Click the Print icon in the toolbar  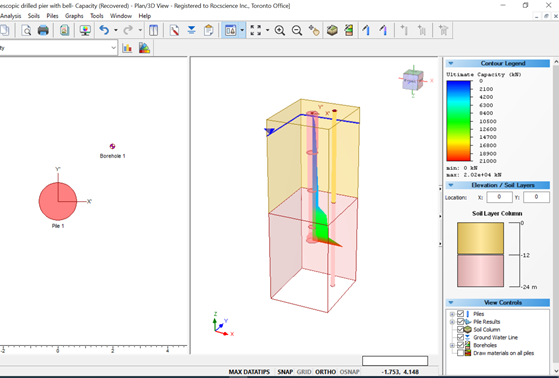pyautogui.click(x=43, y=30)
